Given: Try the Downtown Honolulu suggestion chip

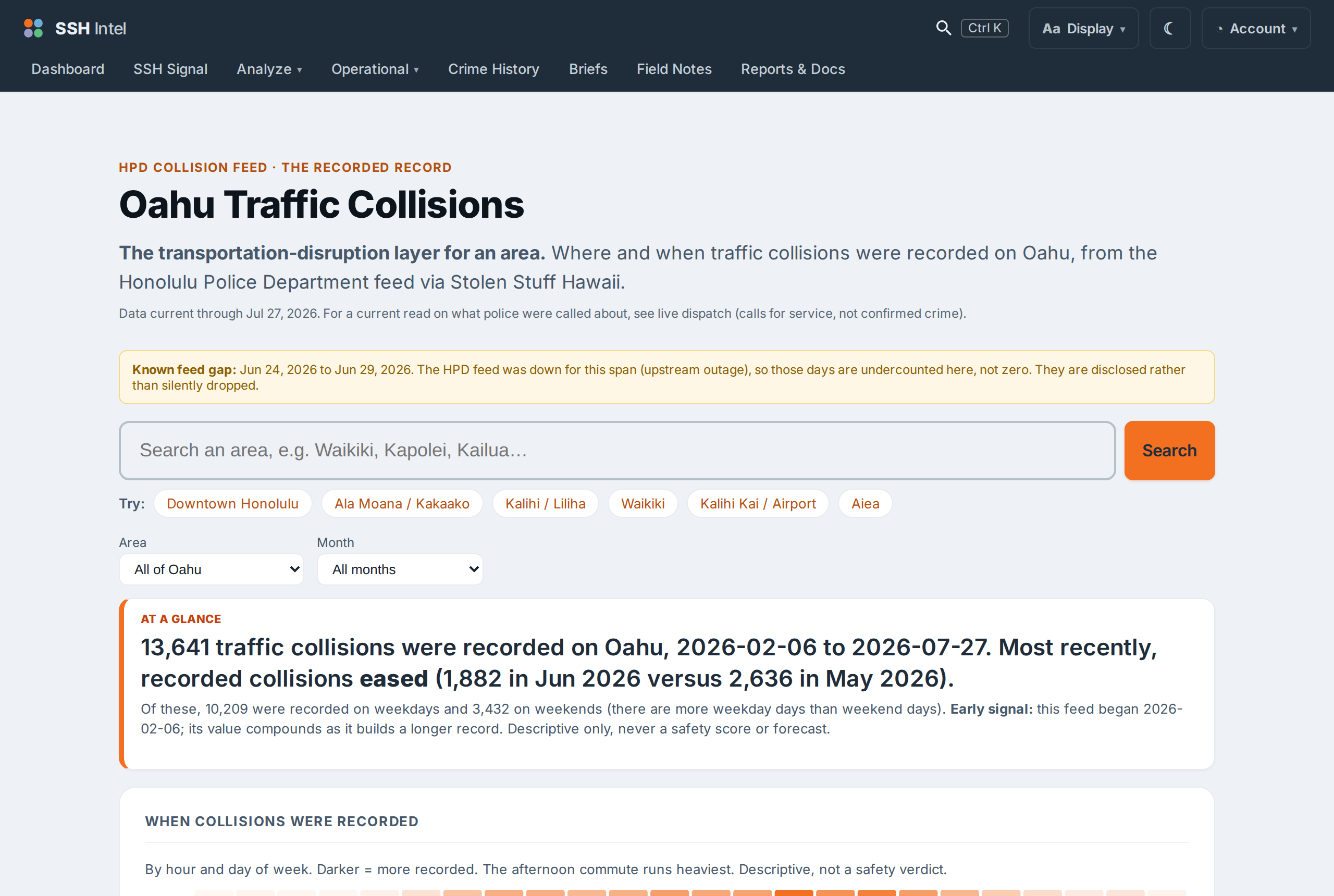Looking at the screenshot, I should [x=232, y=503].
